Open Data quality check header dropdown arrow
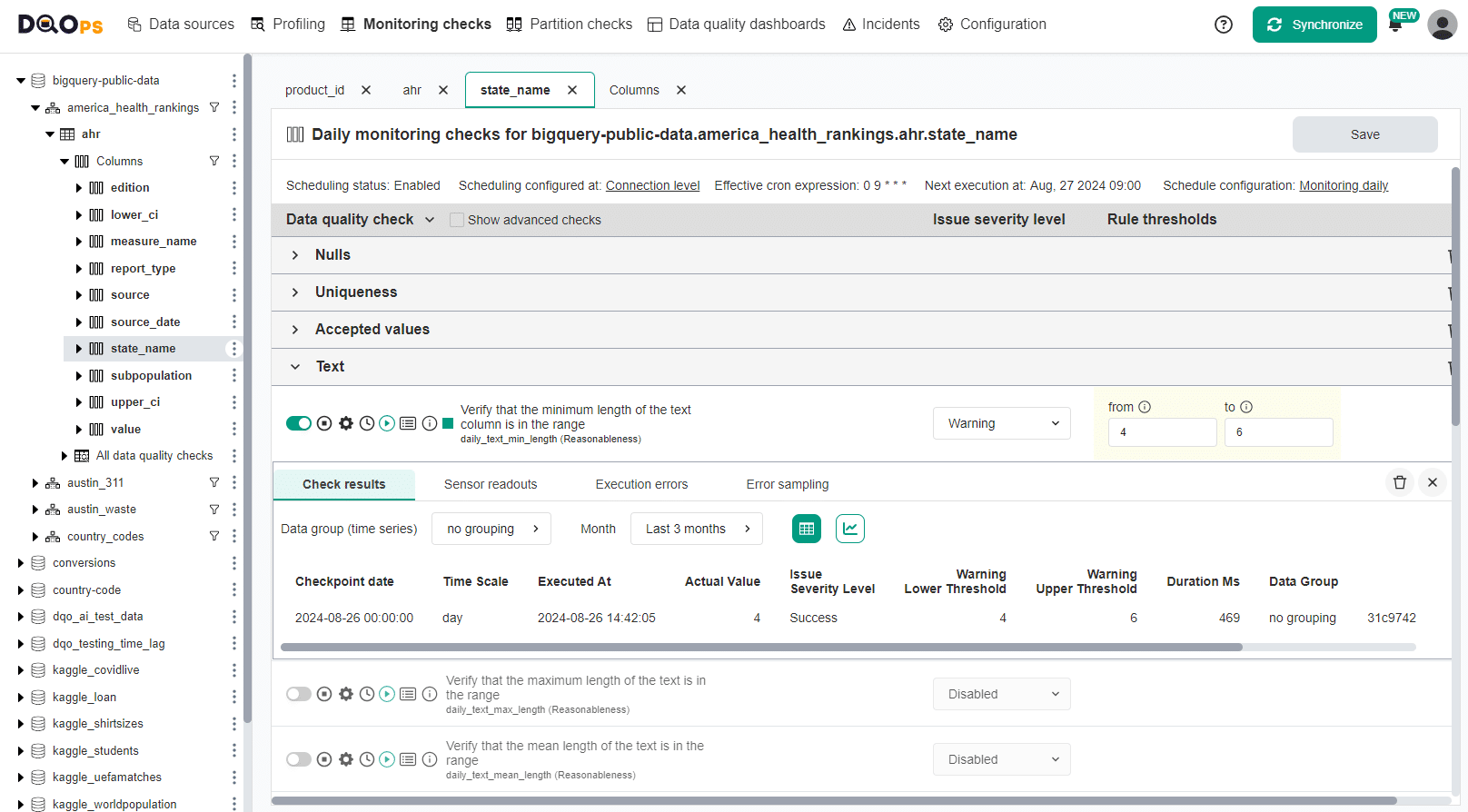This screenshot has height=812, width=1468. click(430, 220)
